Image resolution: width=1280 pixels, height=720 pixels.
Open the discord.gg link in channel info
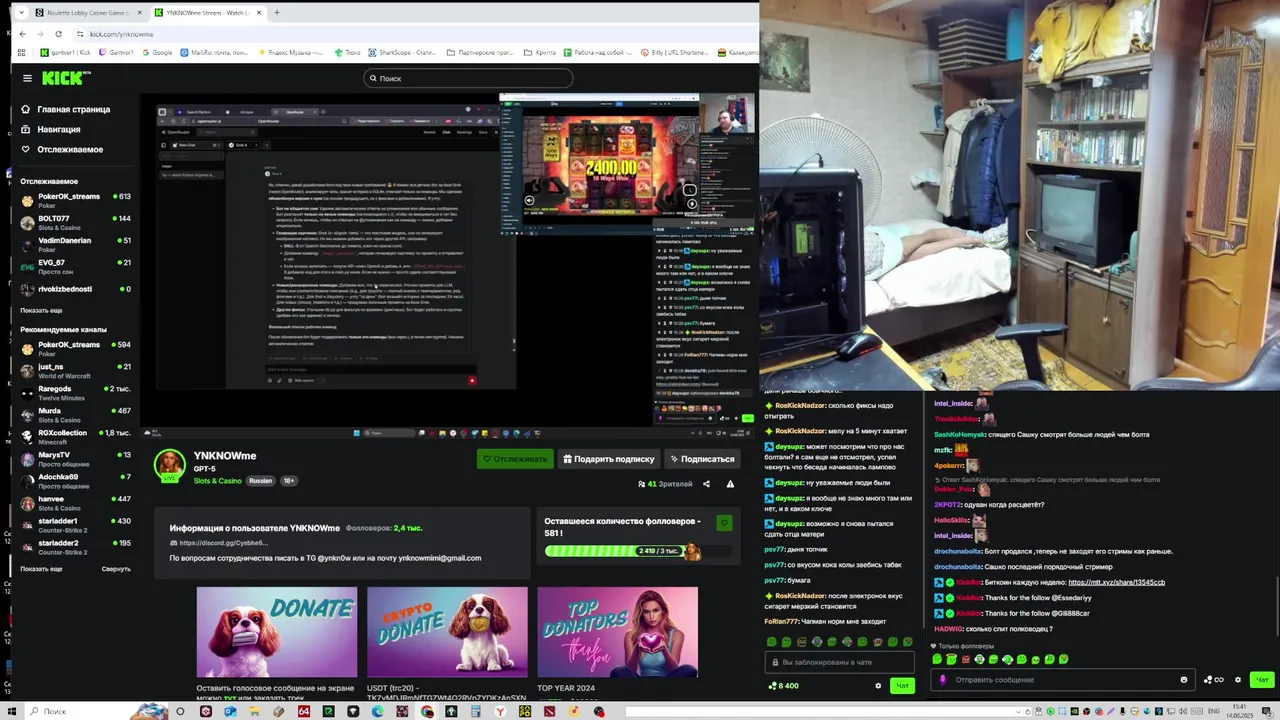tap(223, 543)
